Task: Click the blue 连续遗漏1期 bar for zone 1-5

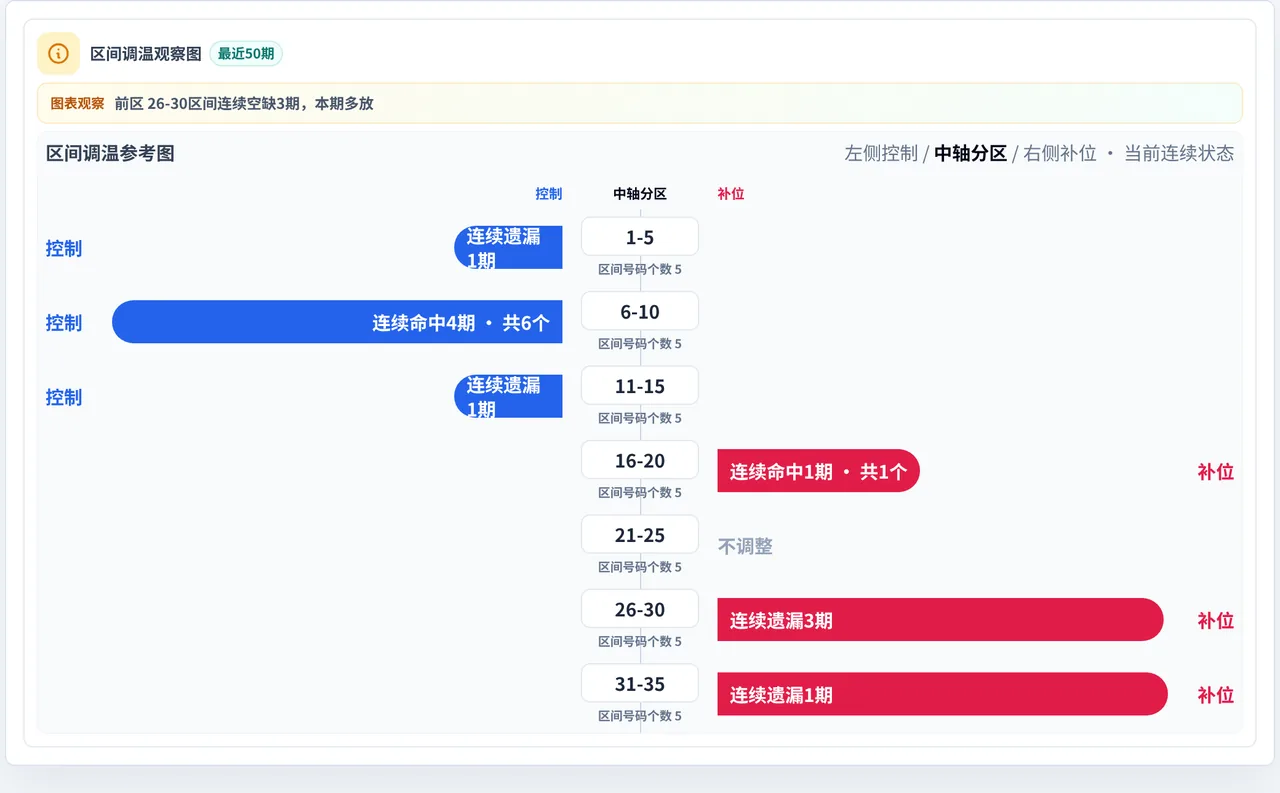Action: tap(508, 247)
